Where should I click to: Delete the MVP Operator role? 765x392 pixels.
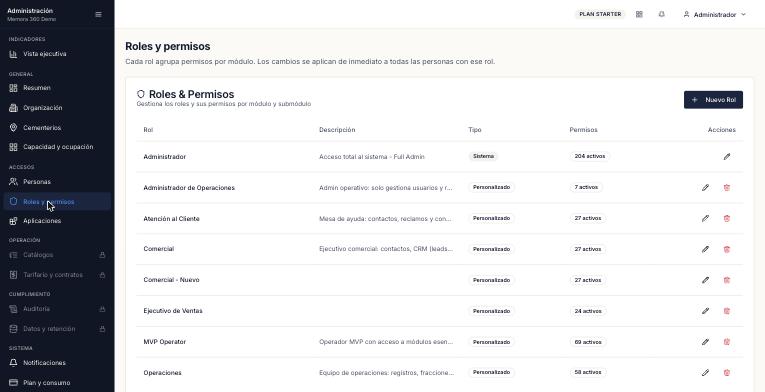[726, 342]
